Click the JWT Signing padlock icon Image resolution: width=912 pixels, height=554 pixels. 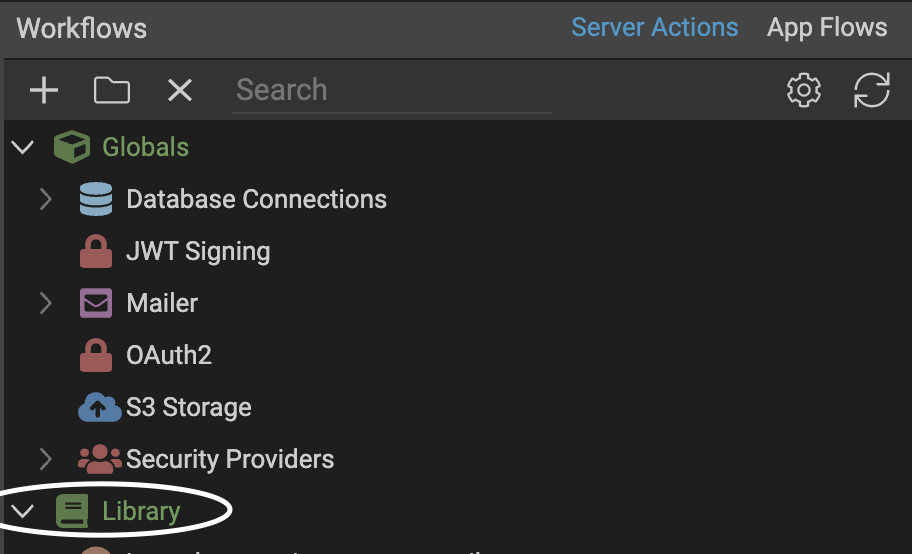pyautogui.click(x=96, y=251)
